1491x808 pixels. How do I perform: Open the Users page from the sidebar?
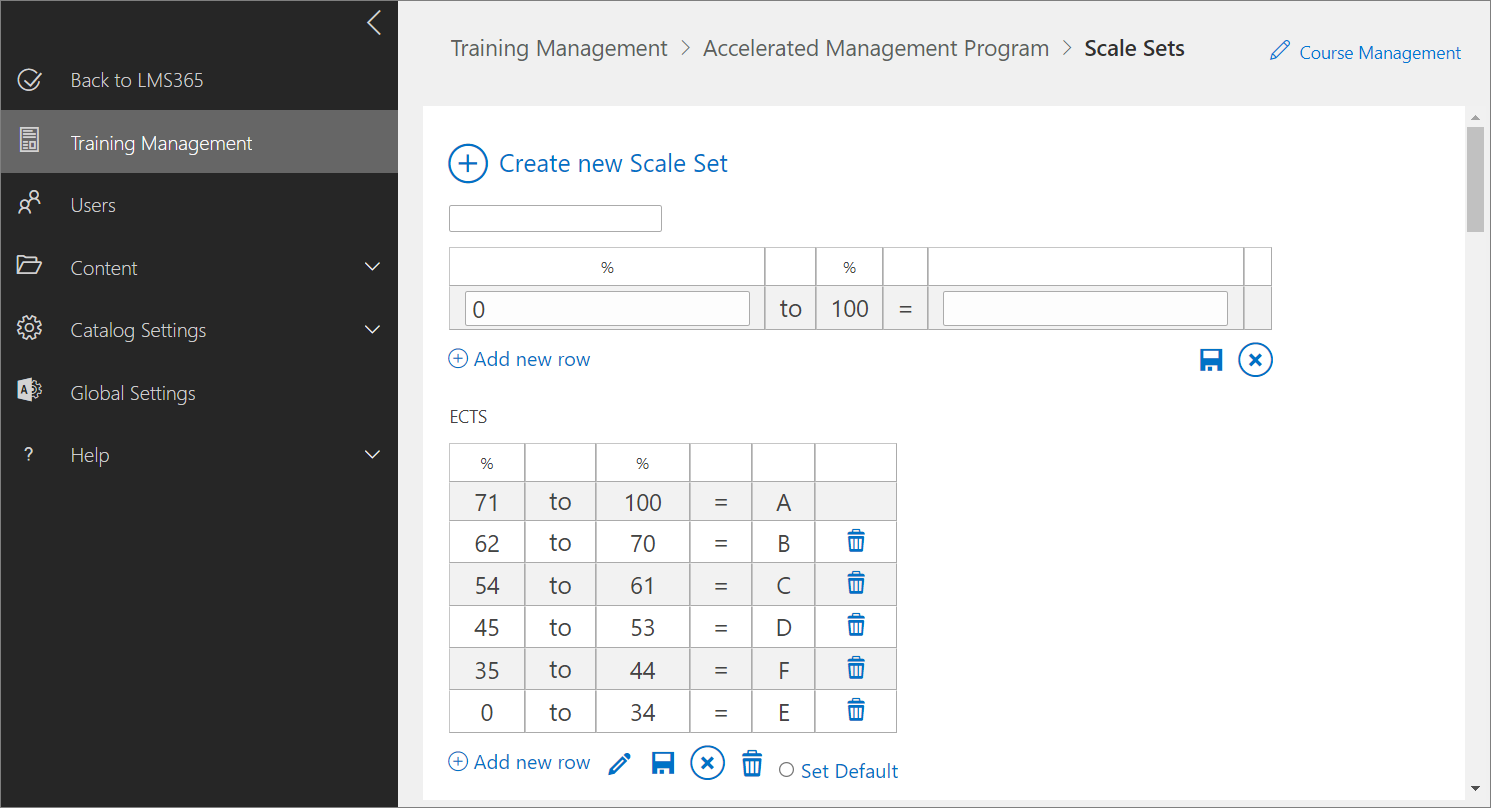tap(93, 205)
